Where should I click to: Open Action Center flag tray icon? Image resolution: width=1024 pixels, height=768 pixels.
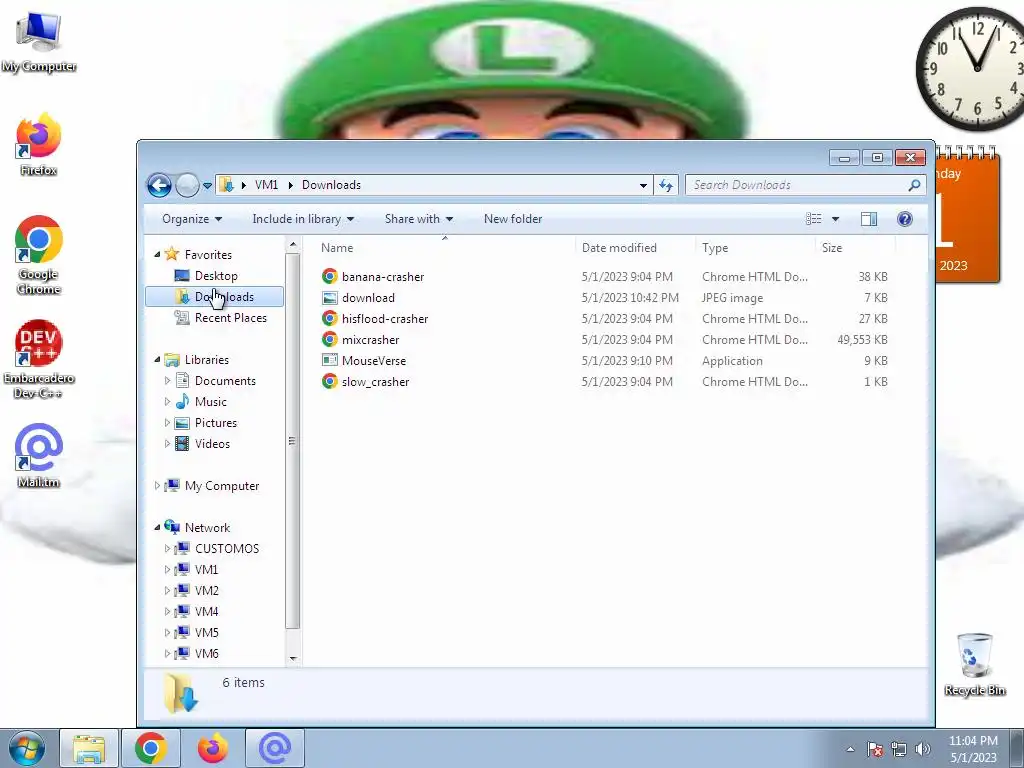click(x=875, y=749)
